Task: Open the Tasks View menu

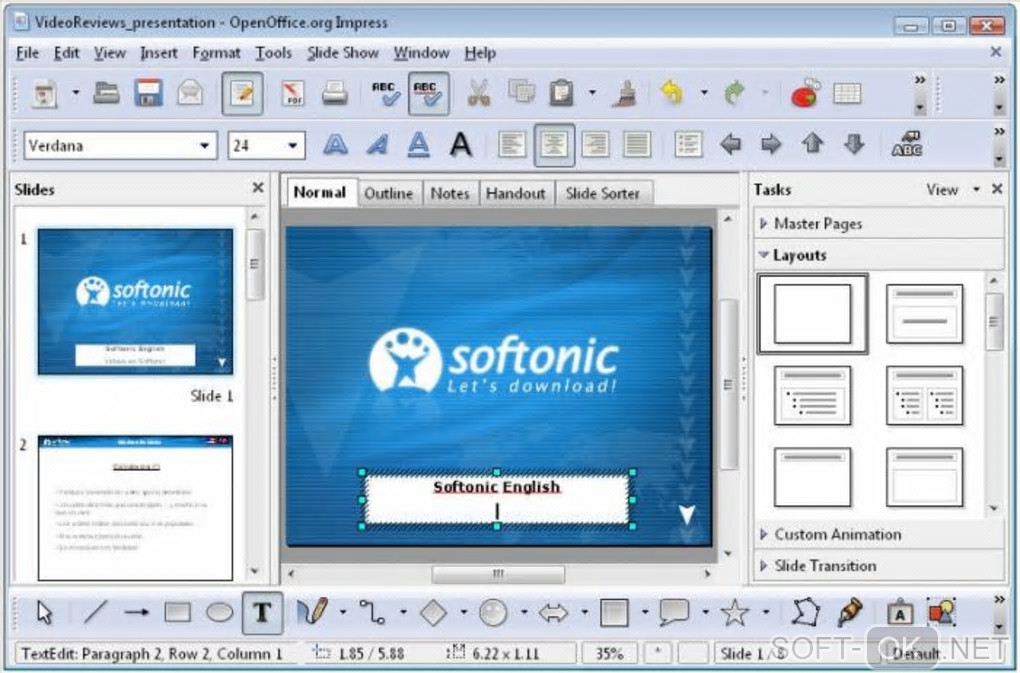Action: [952, 190]
